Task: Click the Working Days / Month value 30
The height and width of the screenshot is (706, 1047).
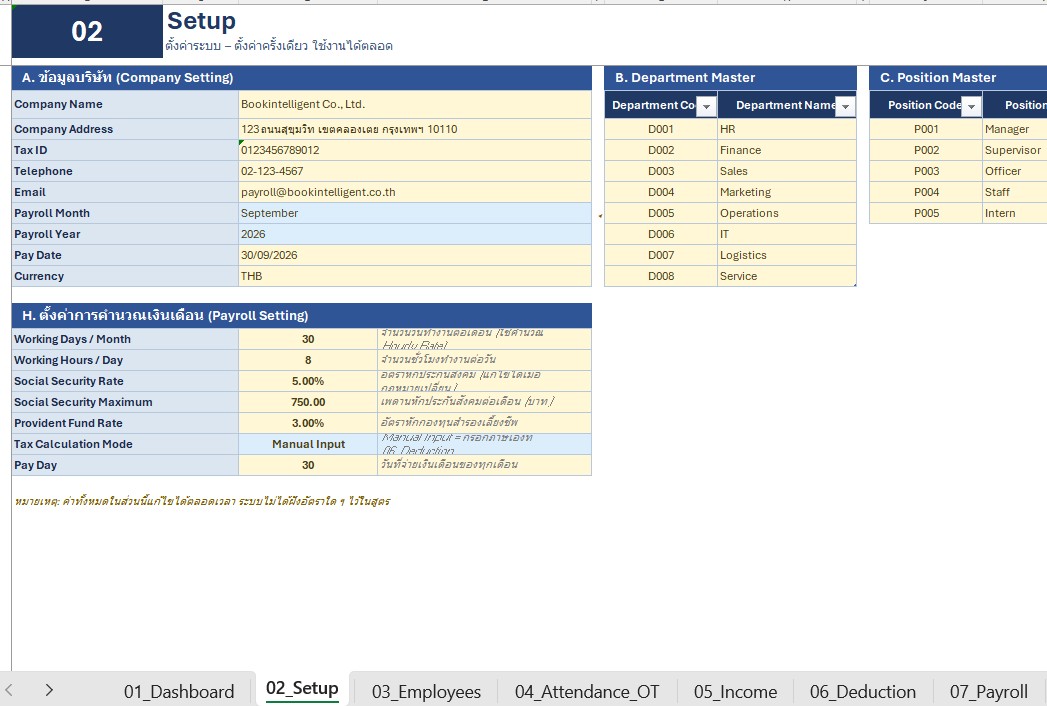Action: coord(308,339)
